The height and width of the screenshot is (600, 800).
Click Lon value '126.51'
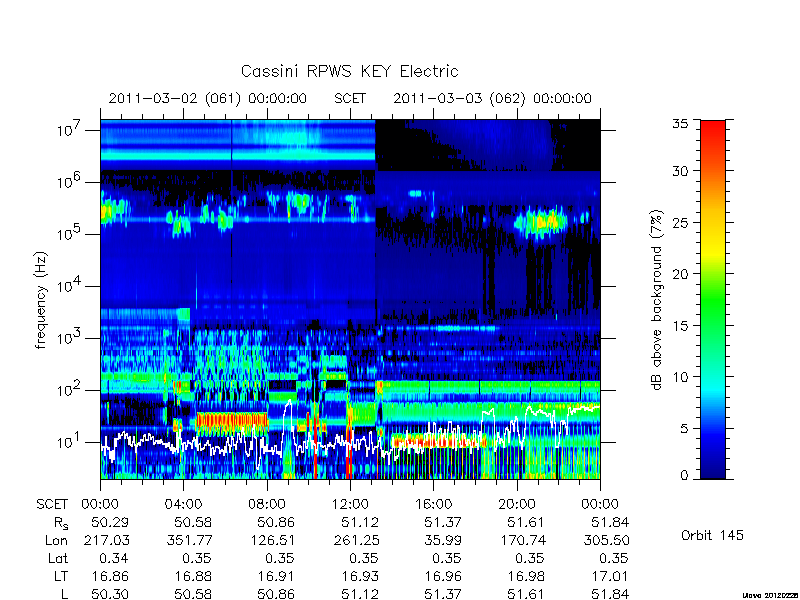[272, 540]
